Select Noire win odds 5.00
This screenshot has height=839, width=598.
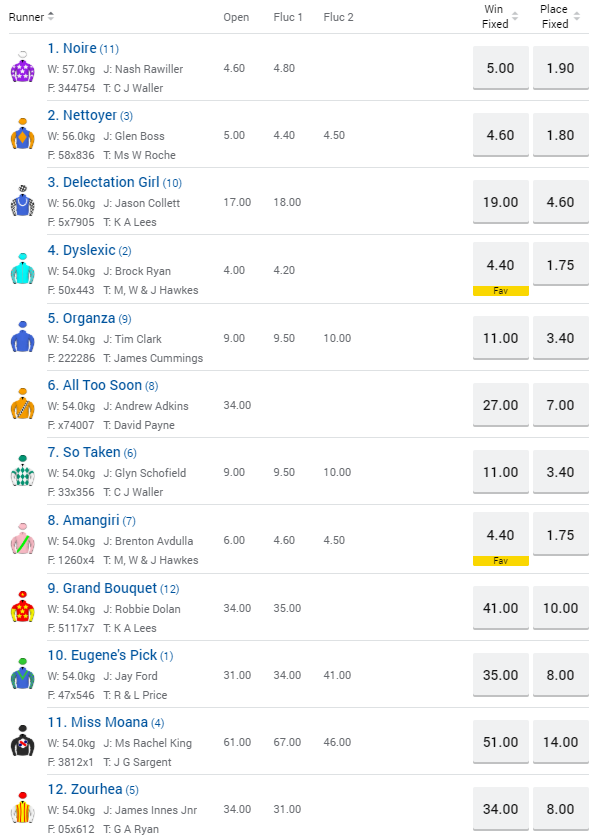(501, 68)
